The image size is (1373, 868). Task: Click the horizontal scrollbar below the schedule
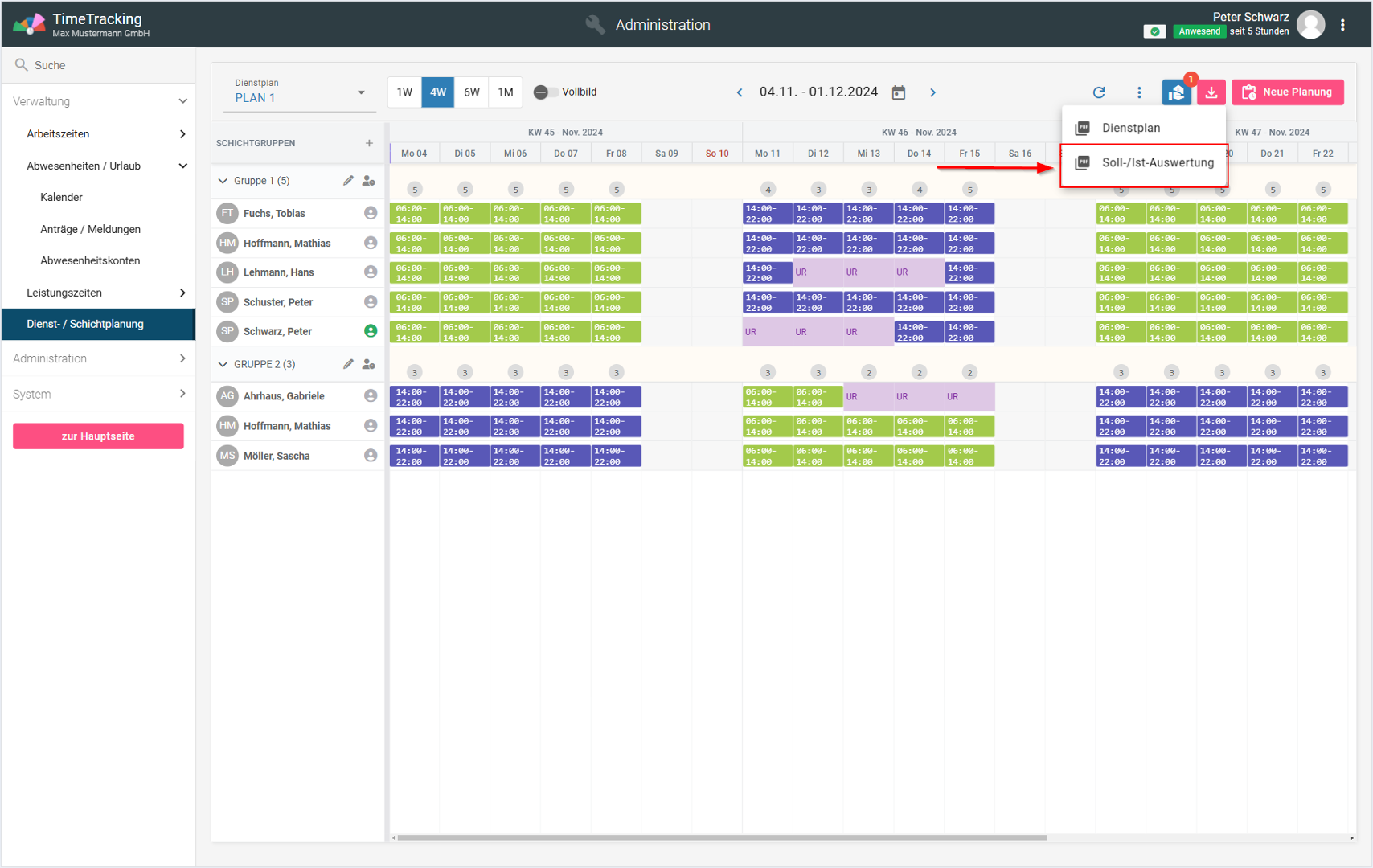pyautogui.click(x=722, y=837)
